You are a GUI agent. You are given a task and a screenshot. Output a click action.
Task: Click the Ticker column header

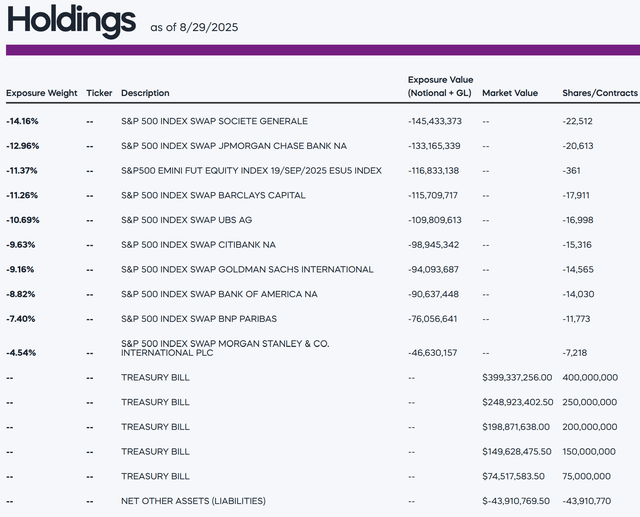(99, 93)
